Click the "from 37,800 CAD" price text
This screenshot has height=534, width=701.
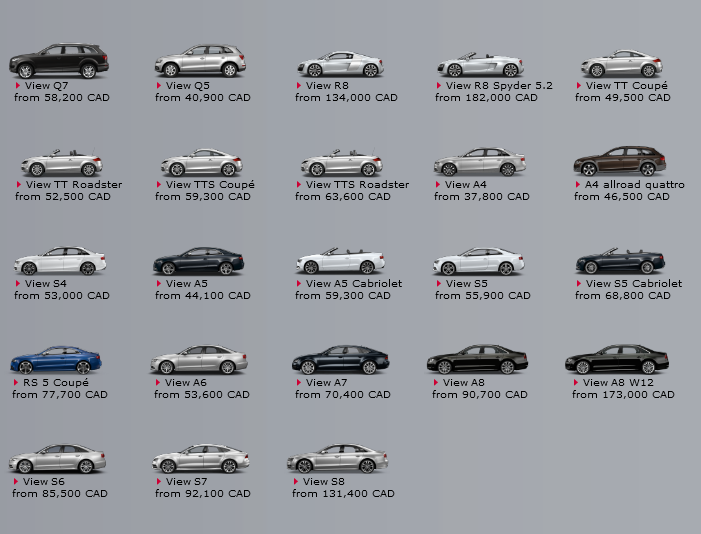pyautogui.click(x=482, y=197)
